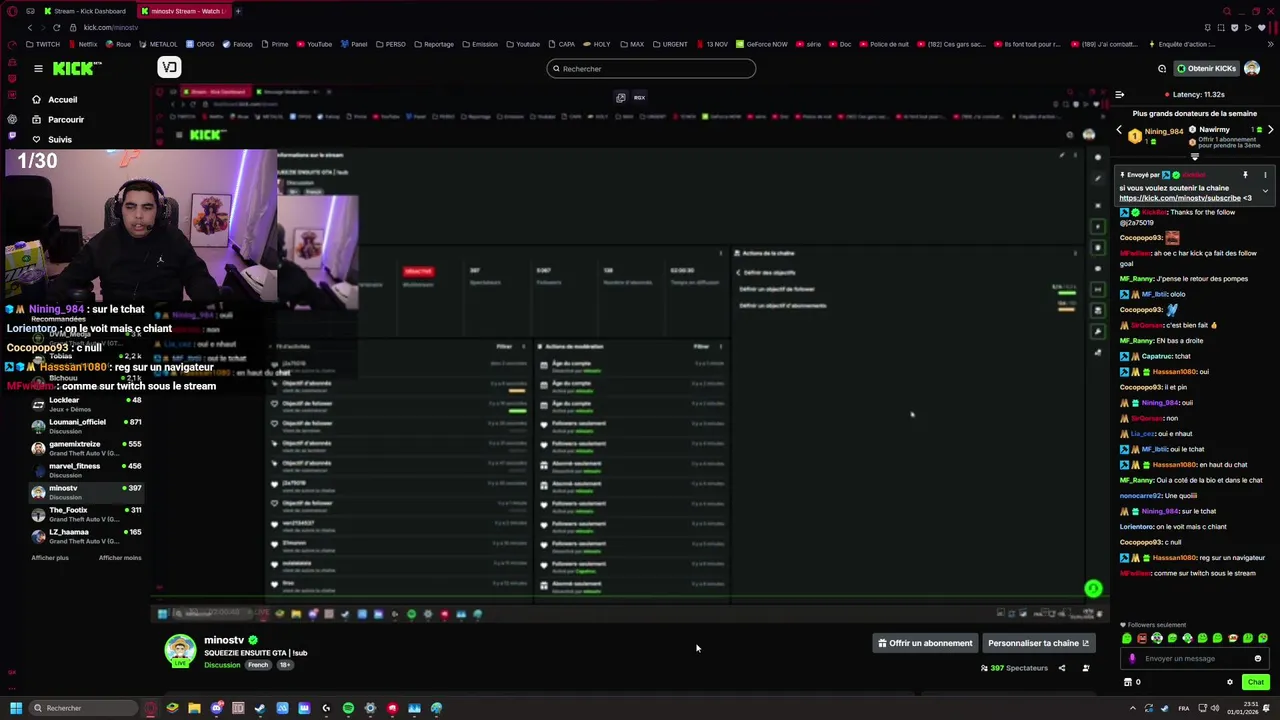Viewport: 1280px width, 720px height.
Task: Click the 397 Spectateurs counter
Action: tap(1013, 668)
